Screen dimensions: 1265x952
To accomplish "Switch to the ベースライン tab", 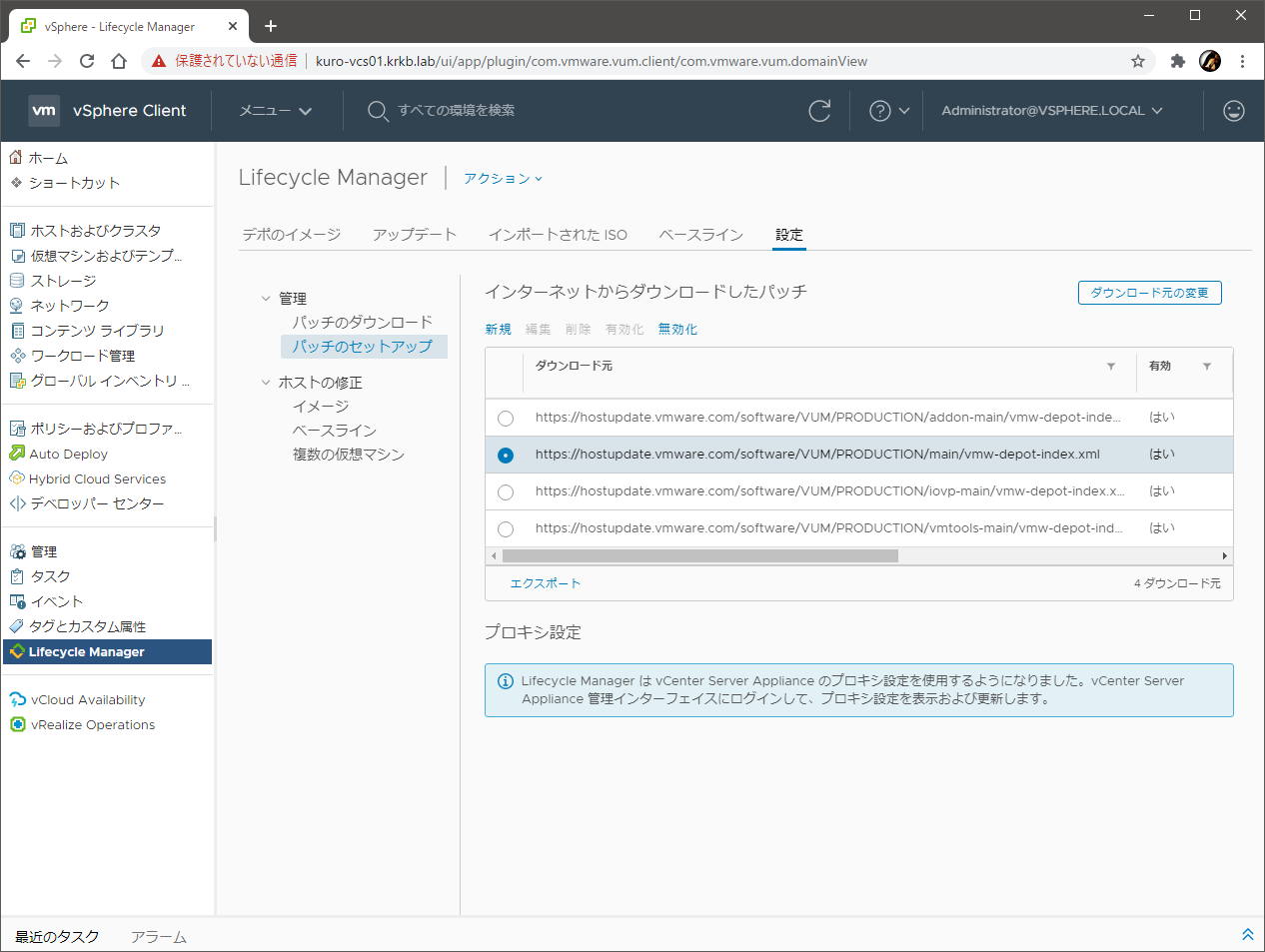I will point(700,235).
